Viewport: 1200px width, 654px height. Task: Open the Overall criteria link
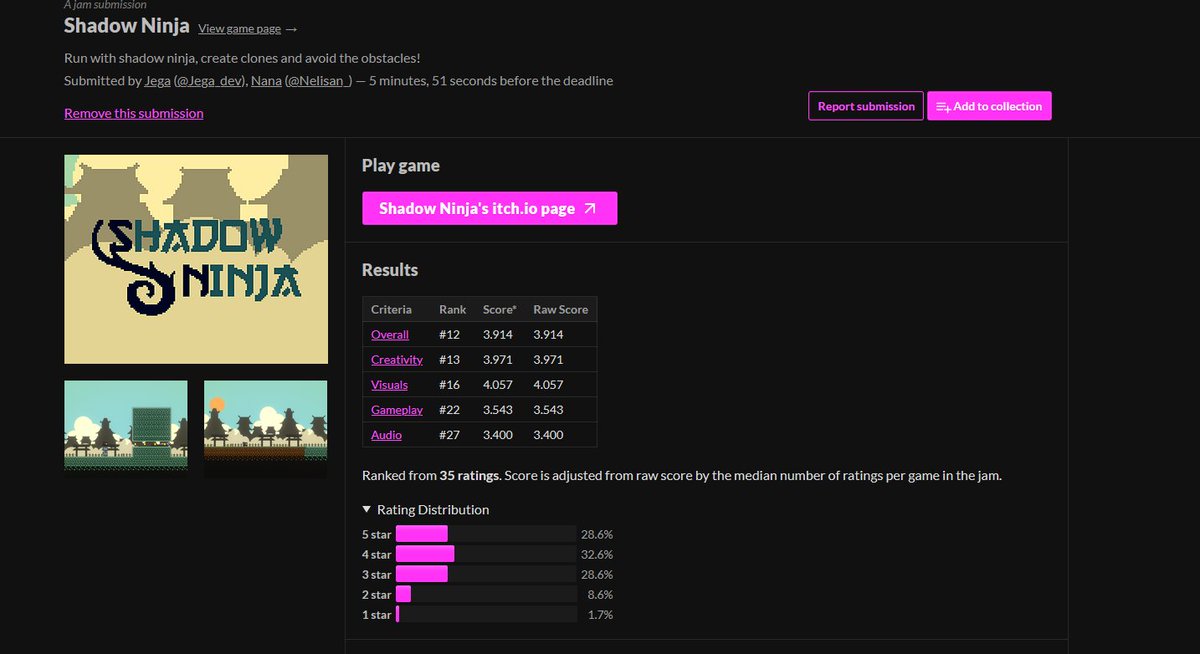pos(390,335)
